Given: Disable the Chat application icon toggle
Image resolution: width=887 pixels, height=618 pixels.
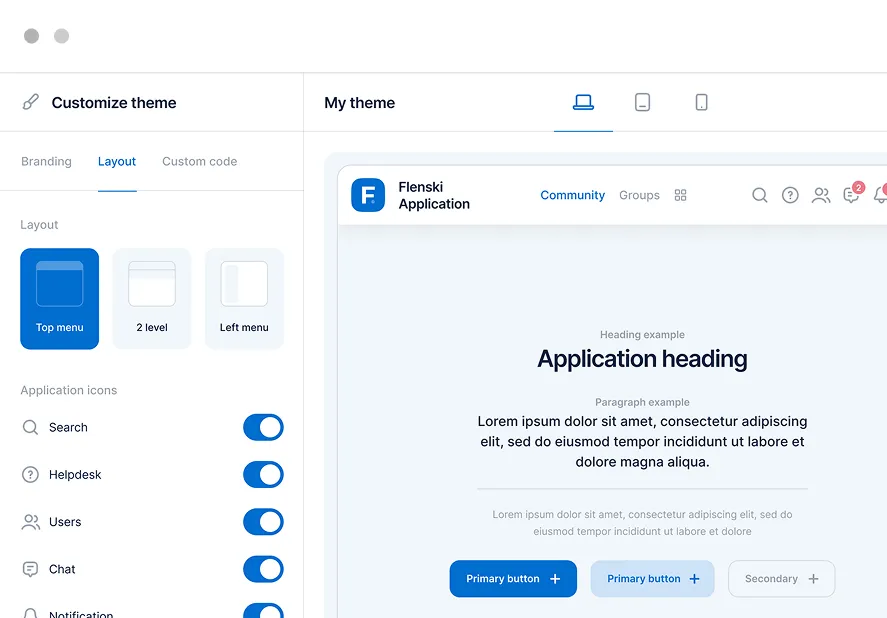Looking at the screenshot, I should pyautogui.click(x=263, y=569).
